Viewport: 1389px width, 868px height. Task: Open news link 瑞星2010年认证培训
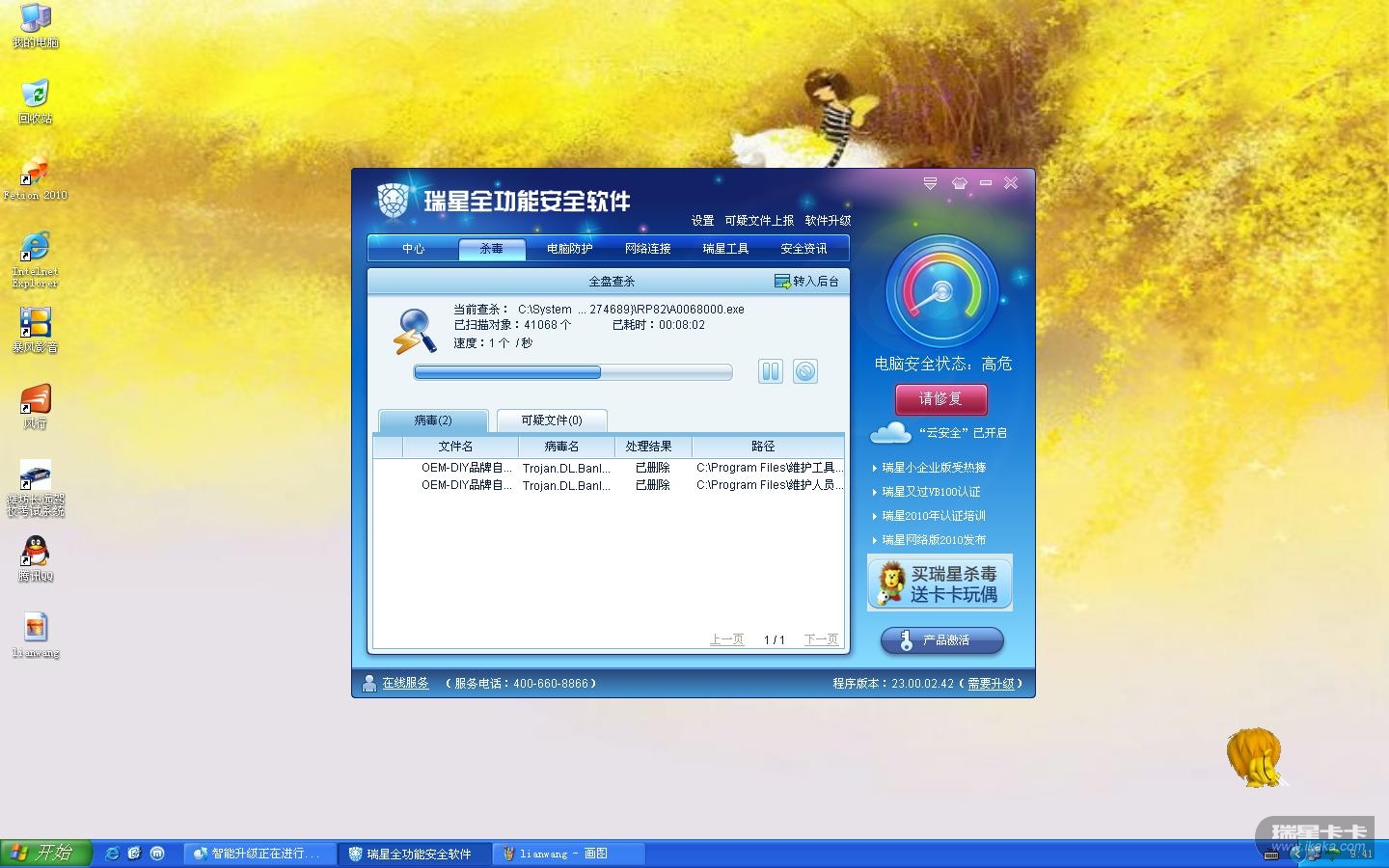pos(934,516)
